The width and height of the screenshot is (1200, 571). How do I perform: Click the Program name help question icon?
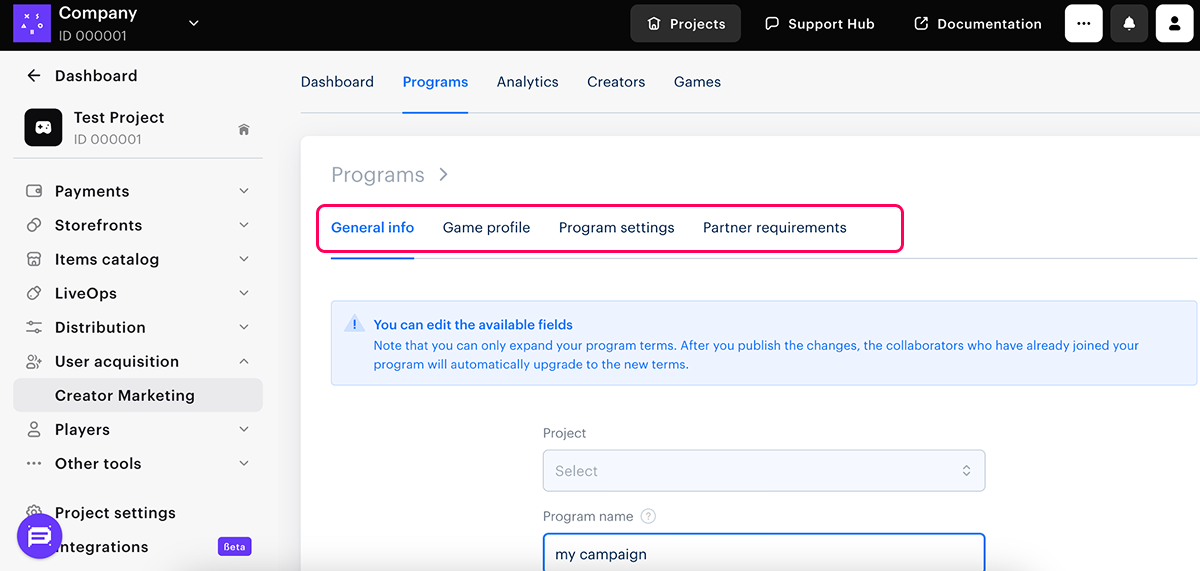[x=648, y=517]
